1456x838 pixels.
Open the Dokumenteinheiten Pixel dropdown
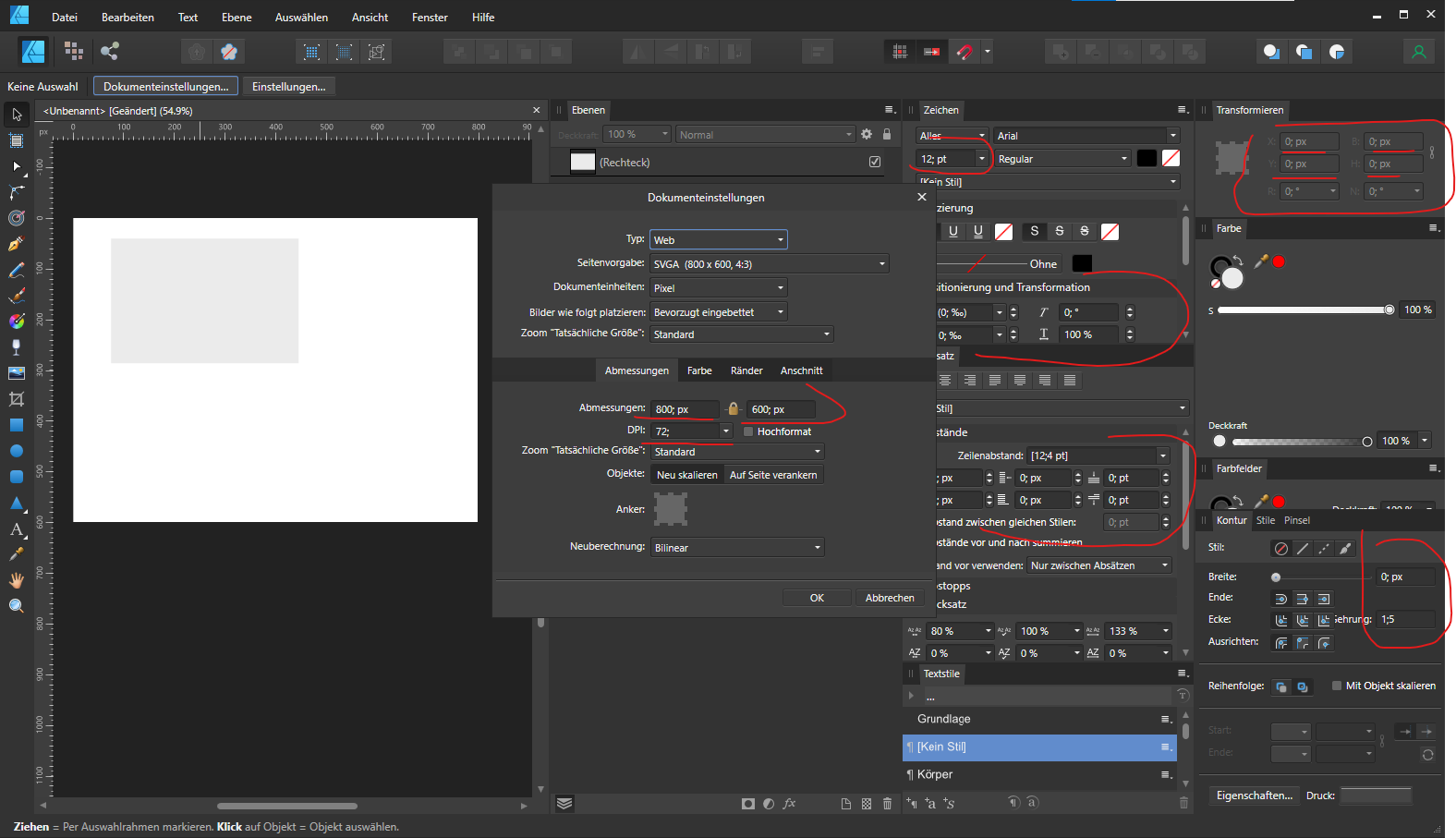coord(718,287)
